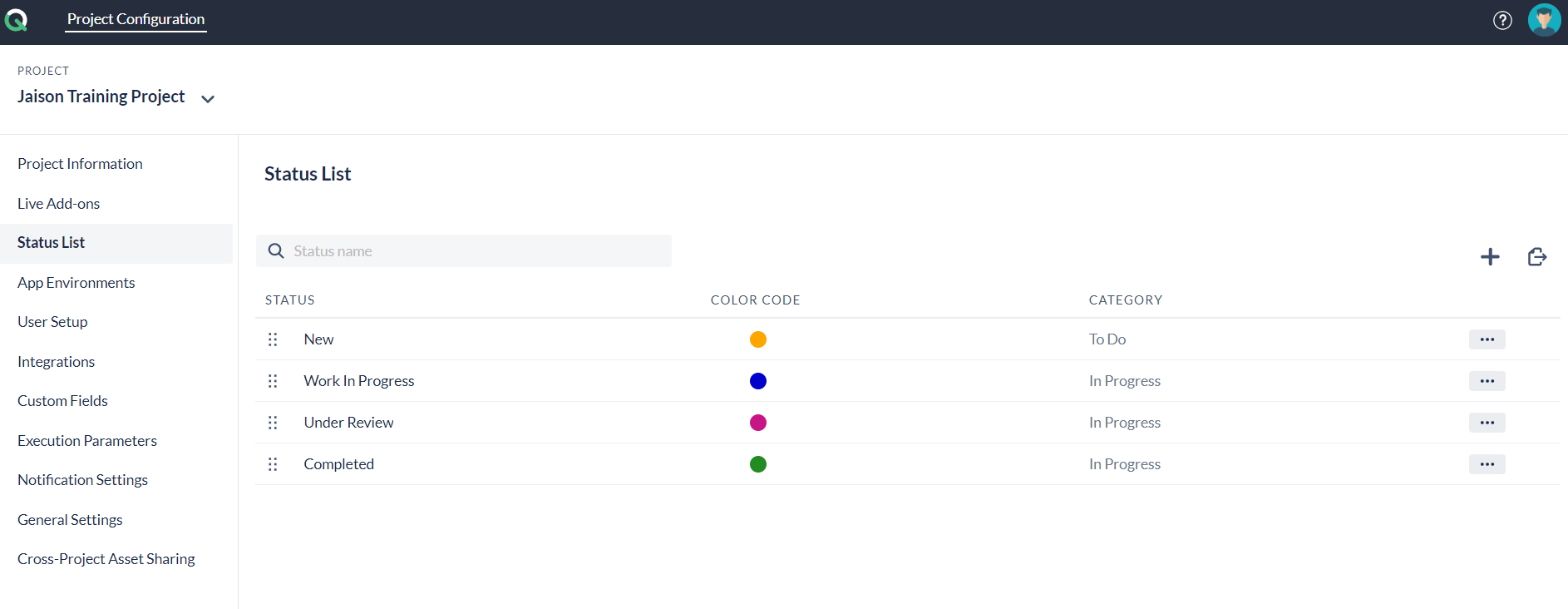This screenshot has height=609, width=1568.
Task: Open the help question mark icon
Action: coord(1502,20)
